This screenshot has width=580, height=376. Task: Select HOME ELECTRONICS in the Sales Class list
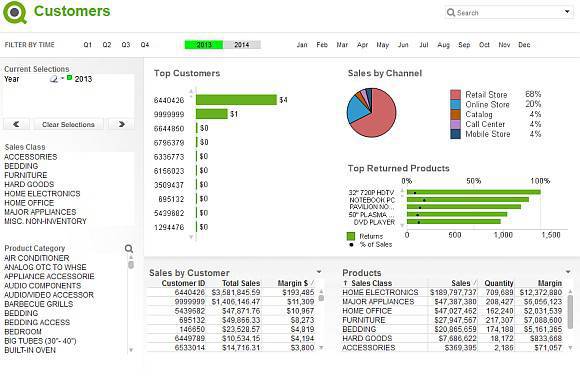(42, 194)
